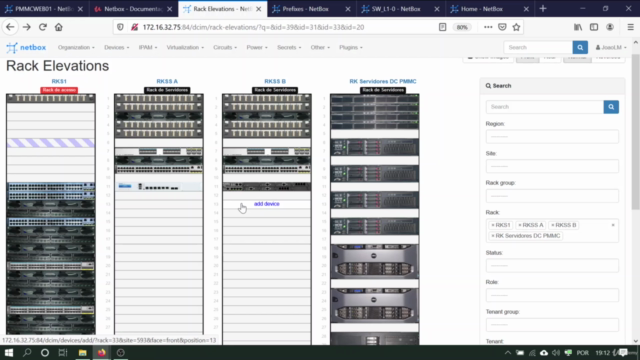
Task: Expand the Plugins menu
Action: pos(351,47)
